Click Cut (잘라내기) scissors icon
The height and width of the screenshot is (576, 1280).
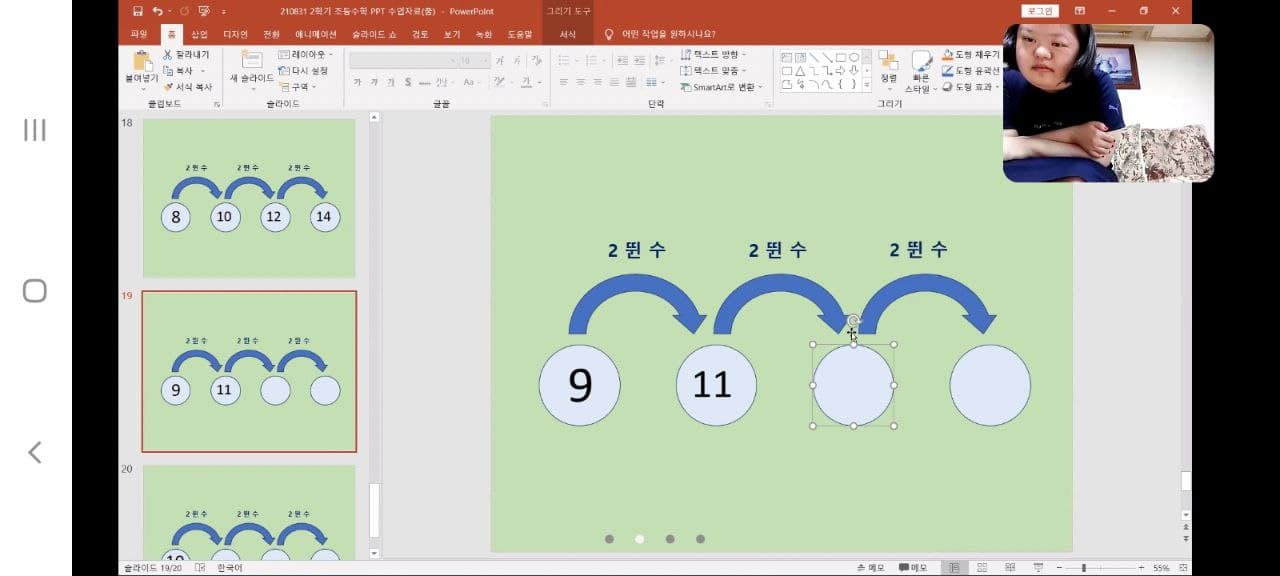point(168,55)
